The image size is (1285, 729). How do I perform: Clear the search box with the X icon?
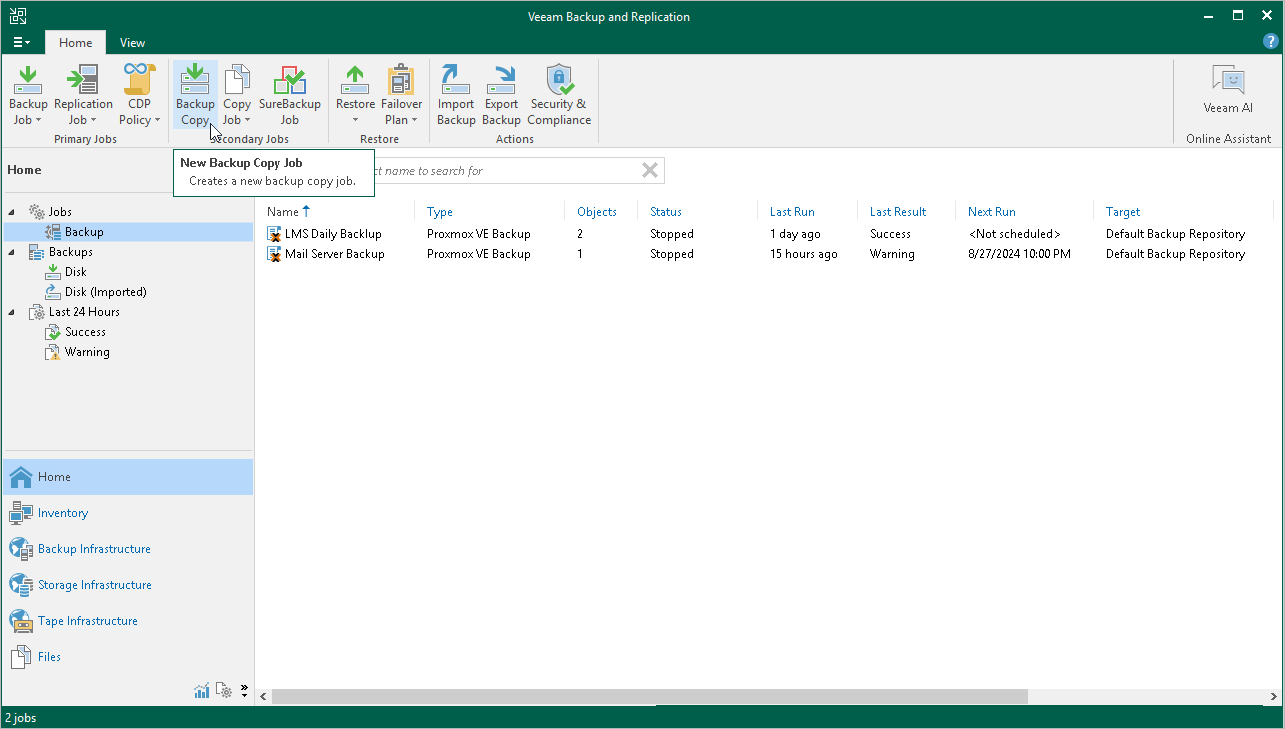650,170
